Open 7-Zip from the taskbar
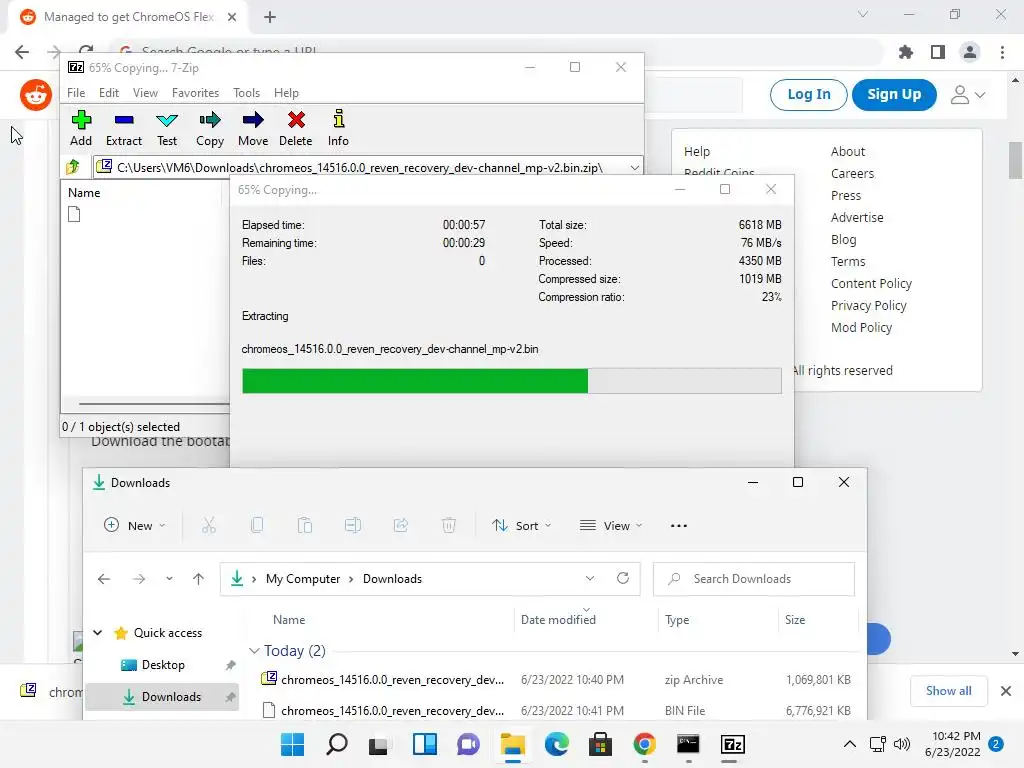This screenshot has height=768, width=1024. pos(733,744)
